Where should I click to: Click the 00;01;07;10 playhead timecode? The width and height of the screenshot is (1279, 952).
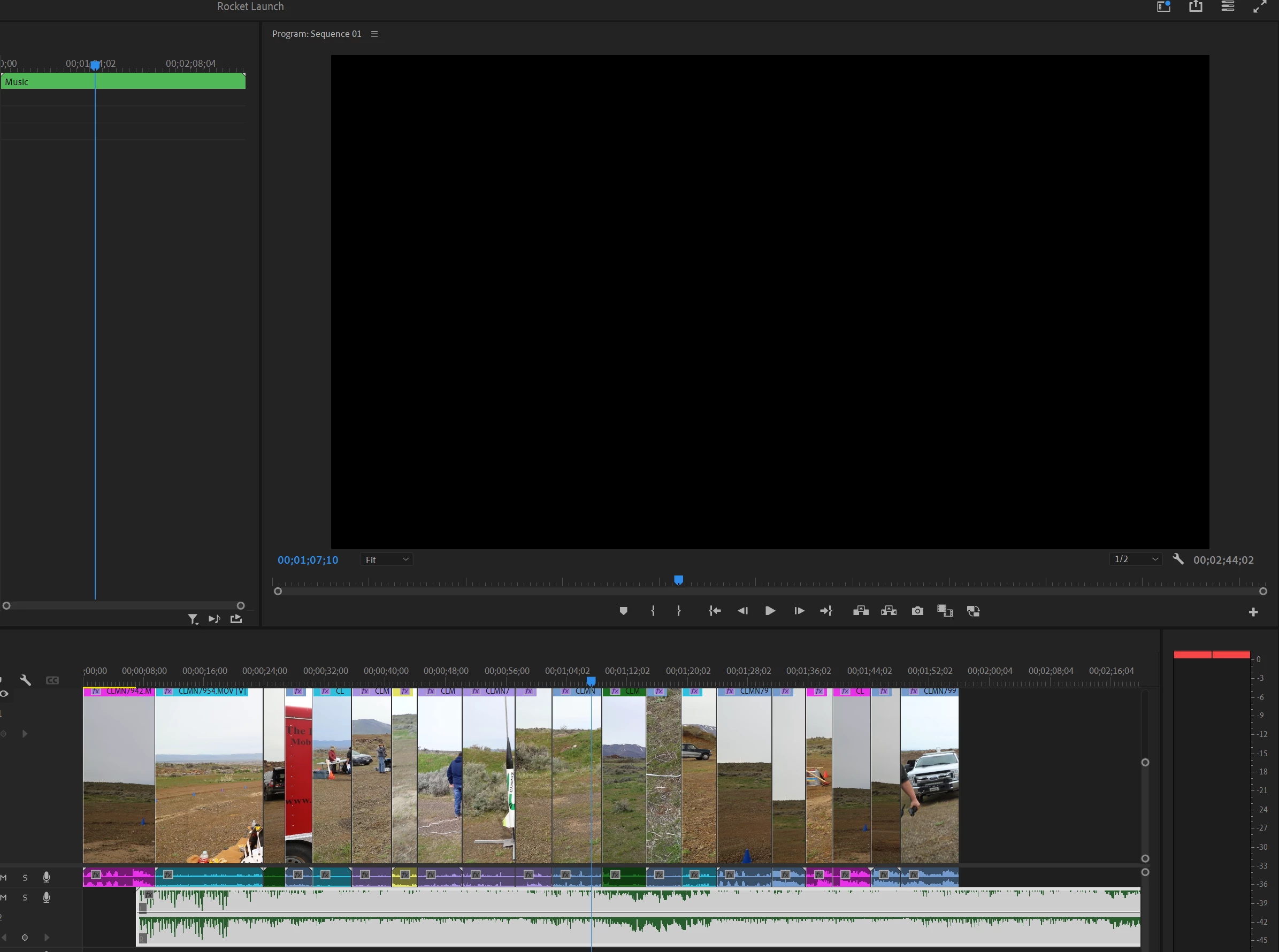[308, 560]
